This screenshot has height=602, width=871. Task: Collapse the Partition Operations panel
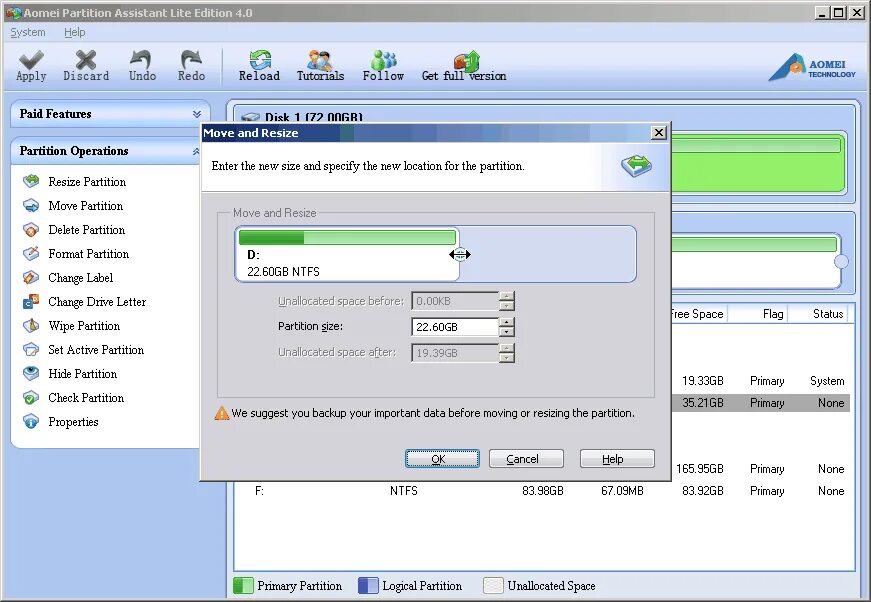pos(196,151)
